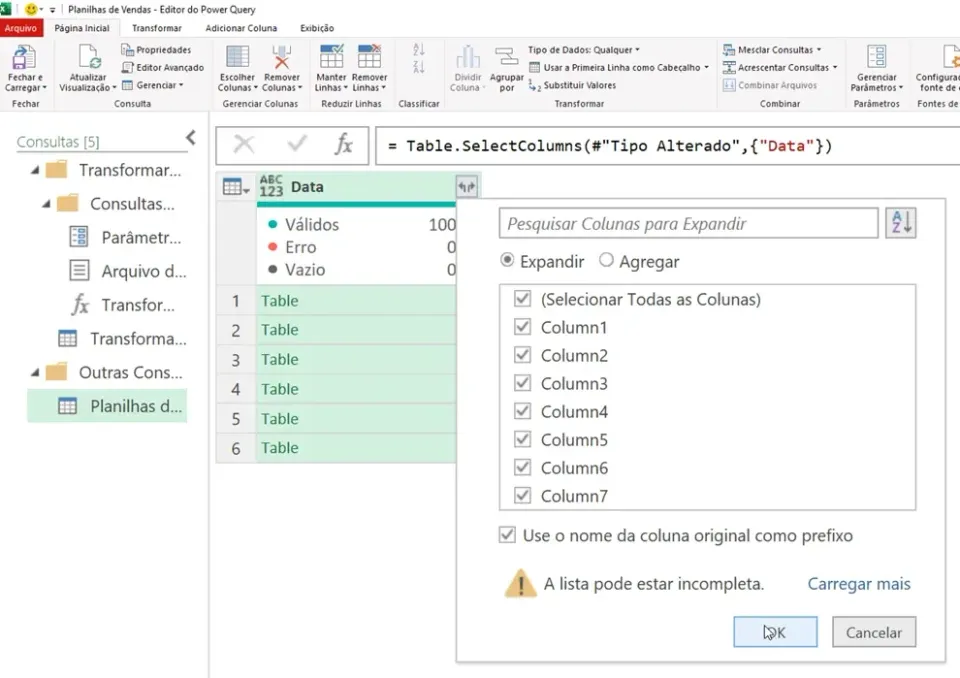This screenshot has height=678, width=960.
Task: Uncheck Column2
Action: point(522,355)
